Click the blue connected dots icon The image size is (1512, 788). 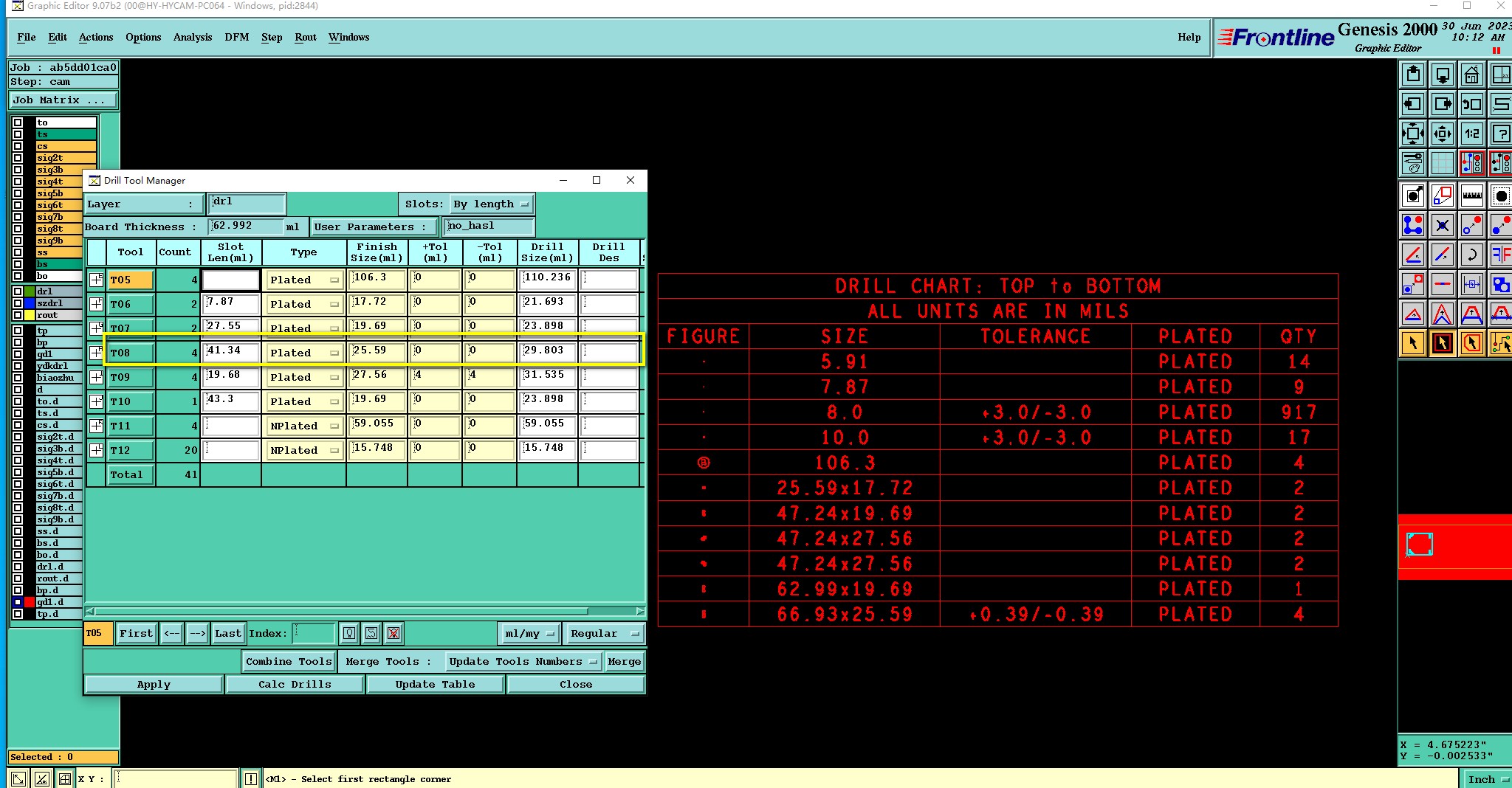coord(1413,225)
